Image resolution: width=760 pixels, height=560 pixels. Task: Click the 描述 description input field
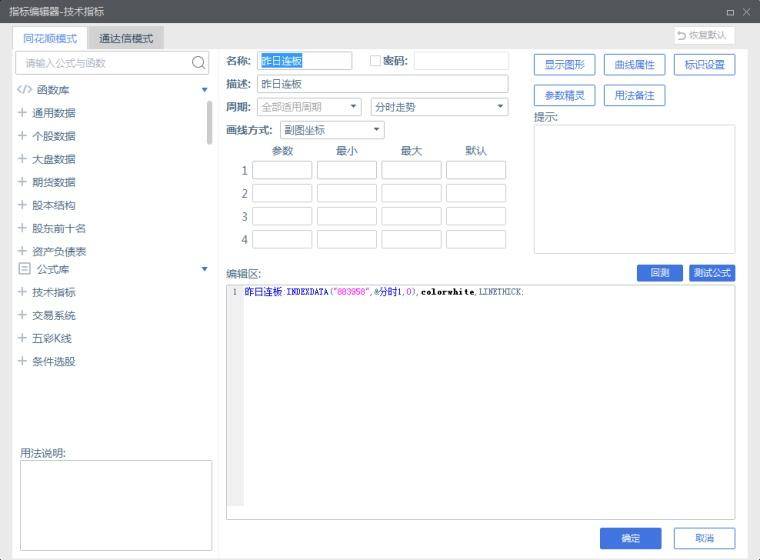click(x=382, y=84)
